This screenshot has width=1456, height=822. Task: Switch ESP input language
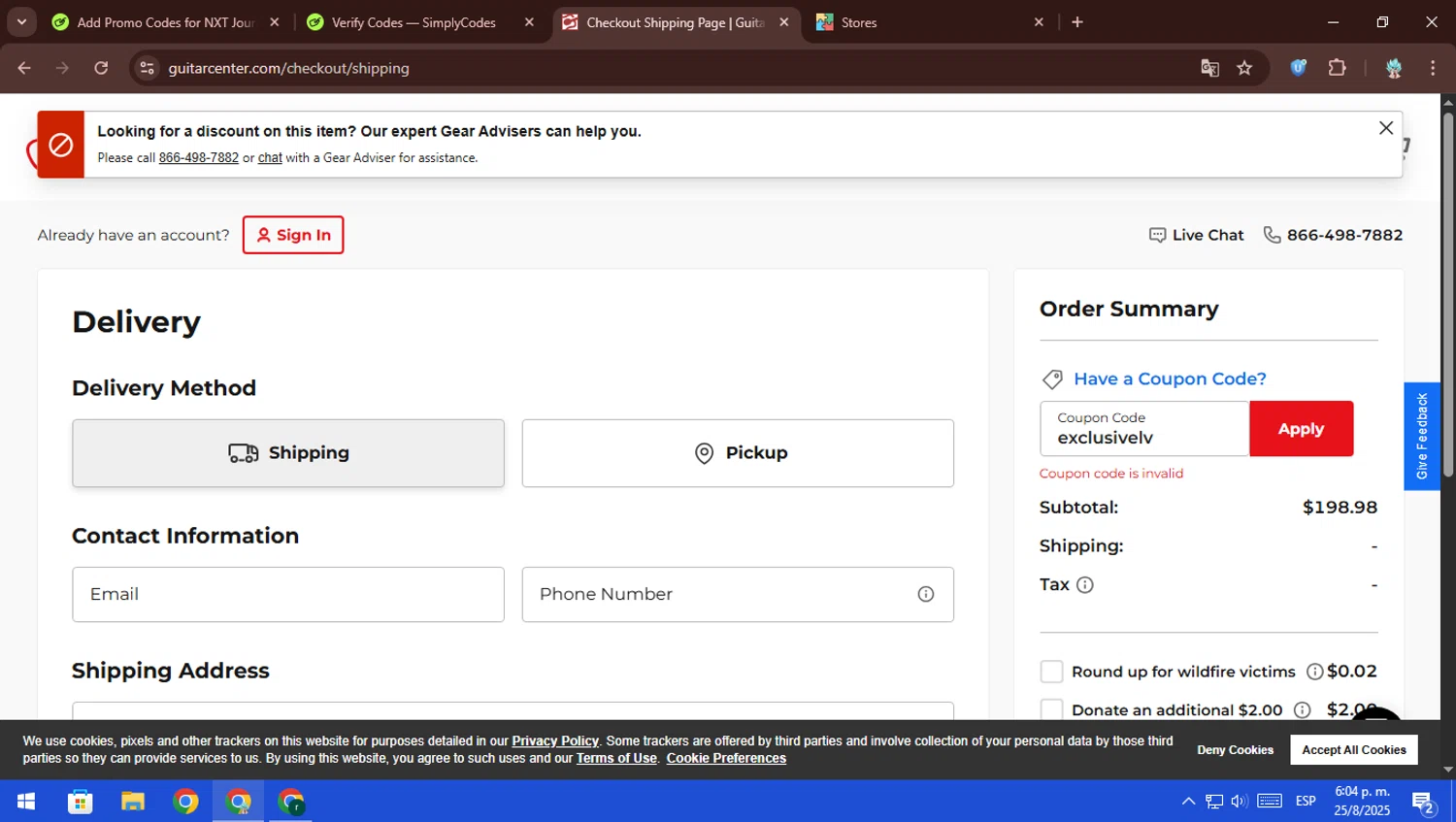1306,802
